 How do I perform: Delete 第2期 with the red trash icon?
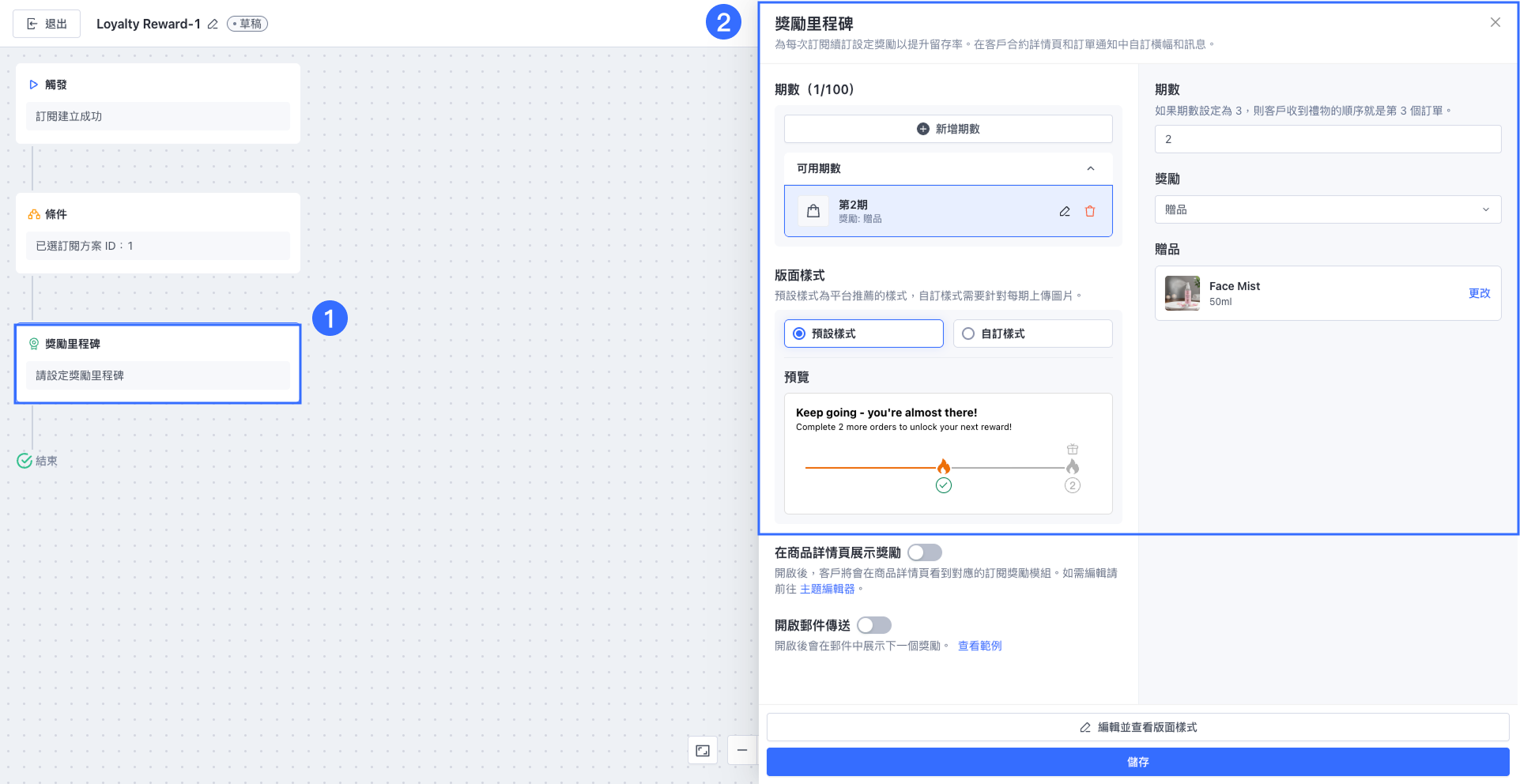click(1090, 212)
